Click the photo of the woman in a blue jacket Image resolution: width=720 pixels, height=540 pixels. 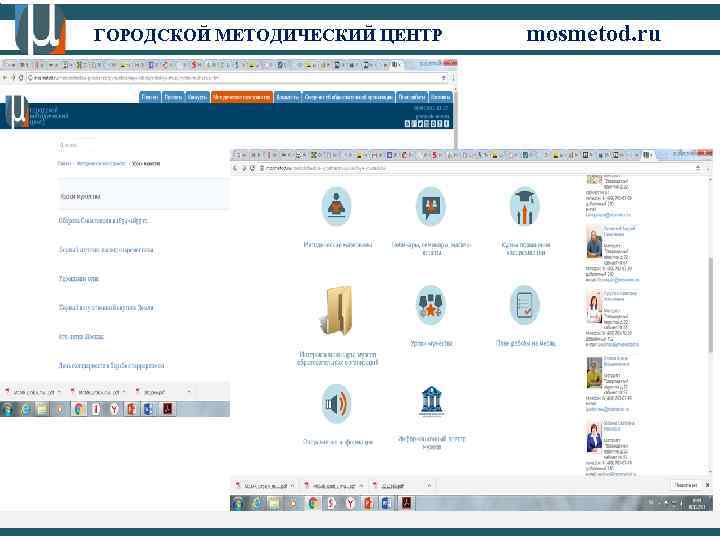point(594,438)
